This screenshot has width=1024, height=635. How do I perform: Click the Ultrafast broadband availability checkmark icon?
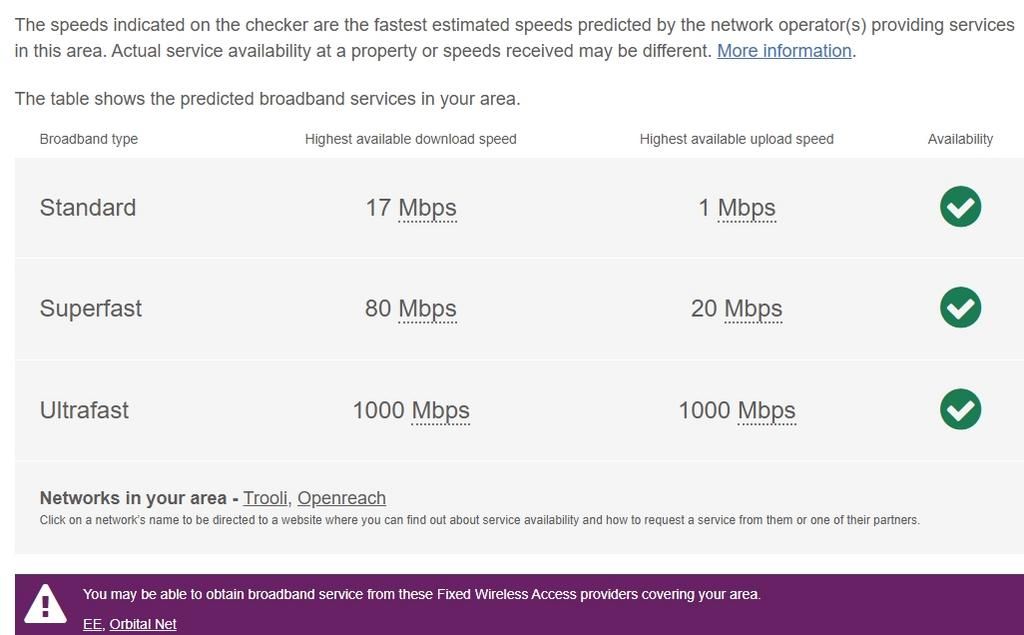click(x=960, y=409)
